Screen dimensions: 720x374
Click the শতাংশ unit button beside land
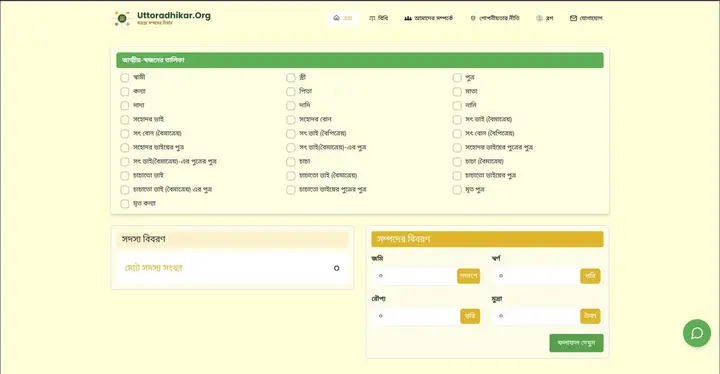468,276
